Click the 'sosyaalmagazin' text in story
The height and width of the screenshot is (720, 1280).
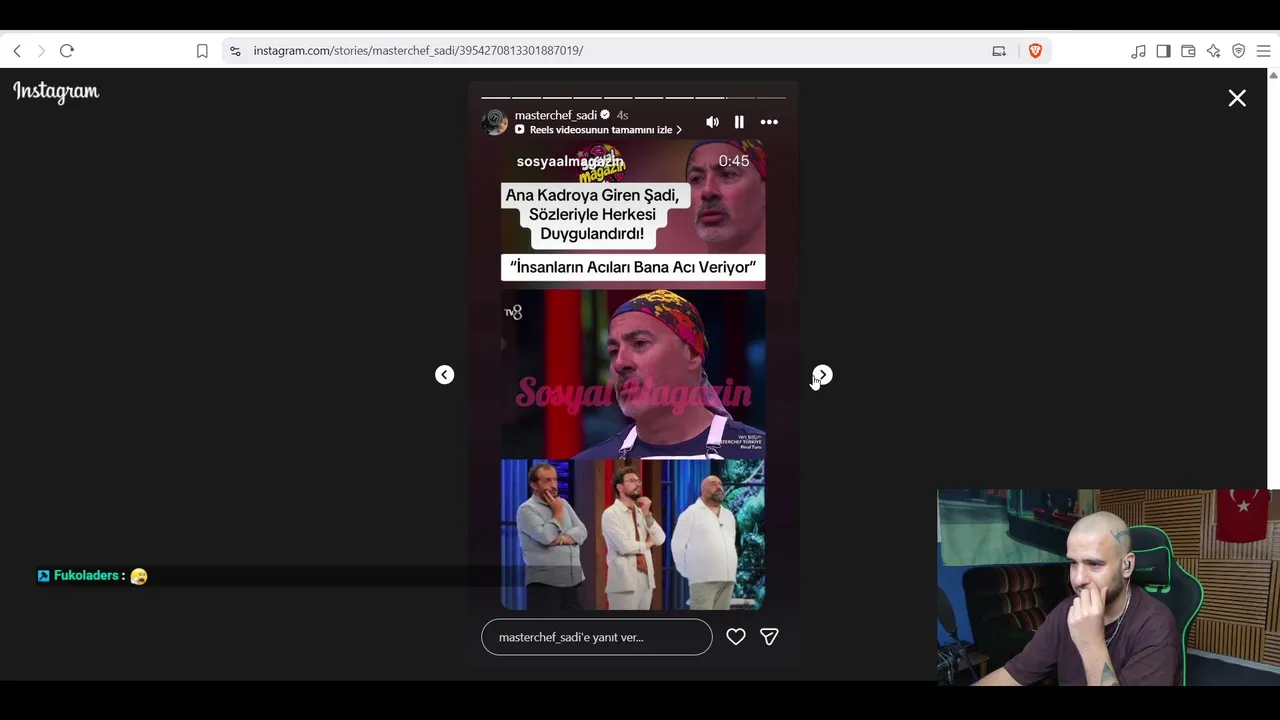[570, 161]
